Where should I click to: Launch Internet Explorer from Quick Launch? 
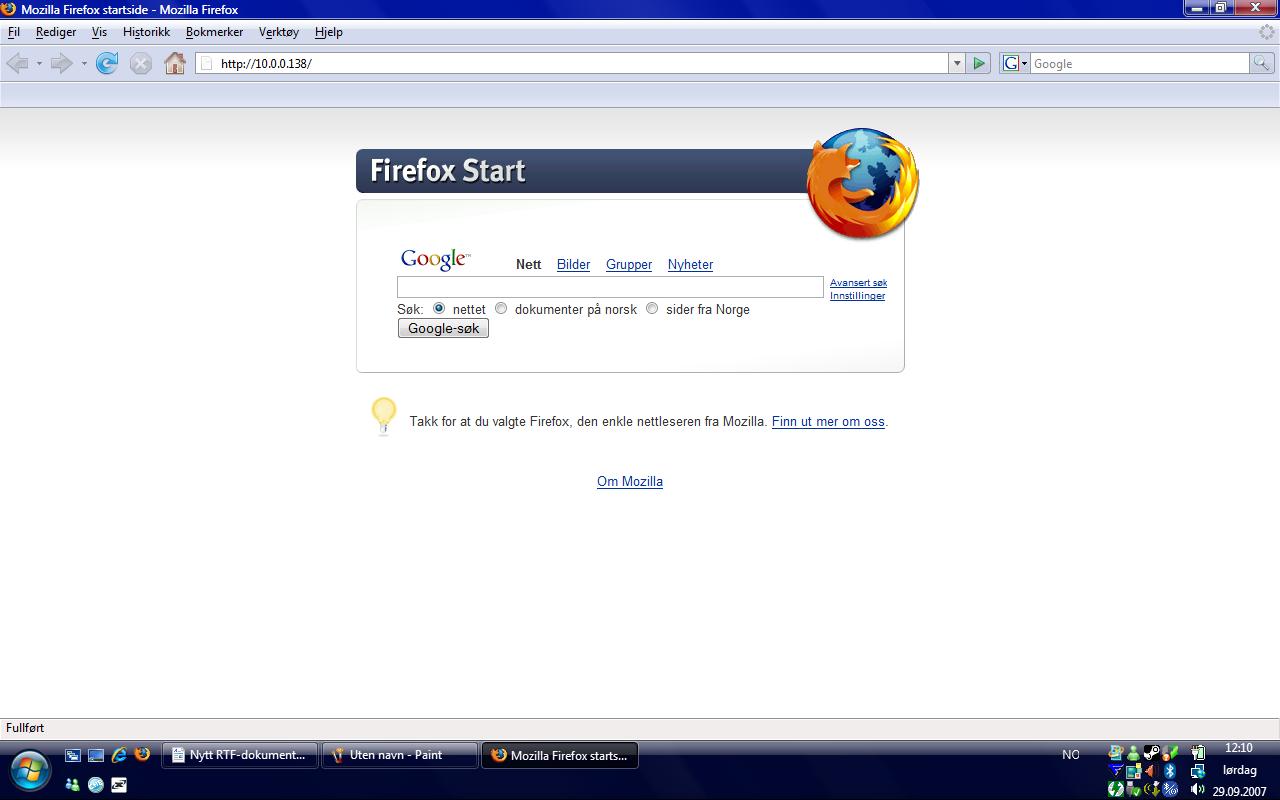[x=119, y=755]
